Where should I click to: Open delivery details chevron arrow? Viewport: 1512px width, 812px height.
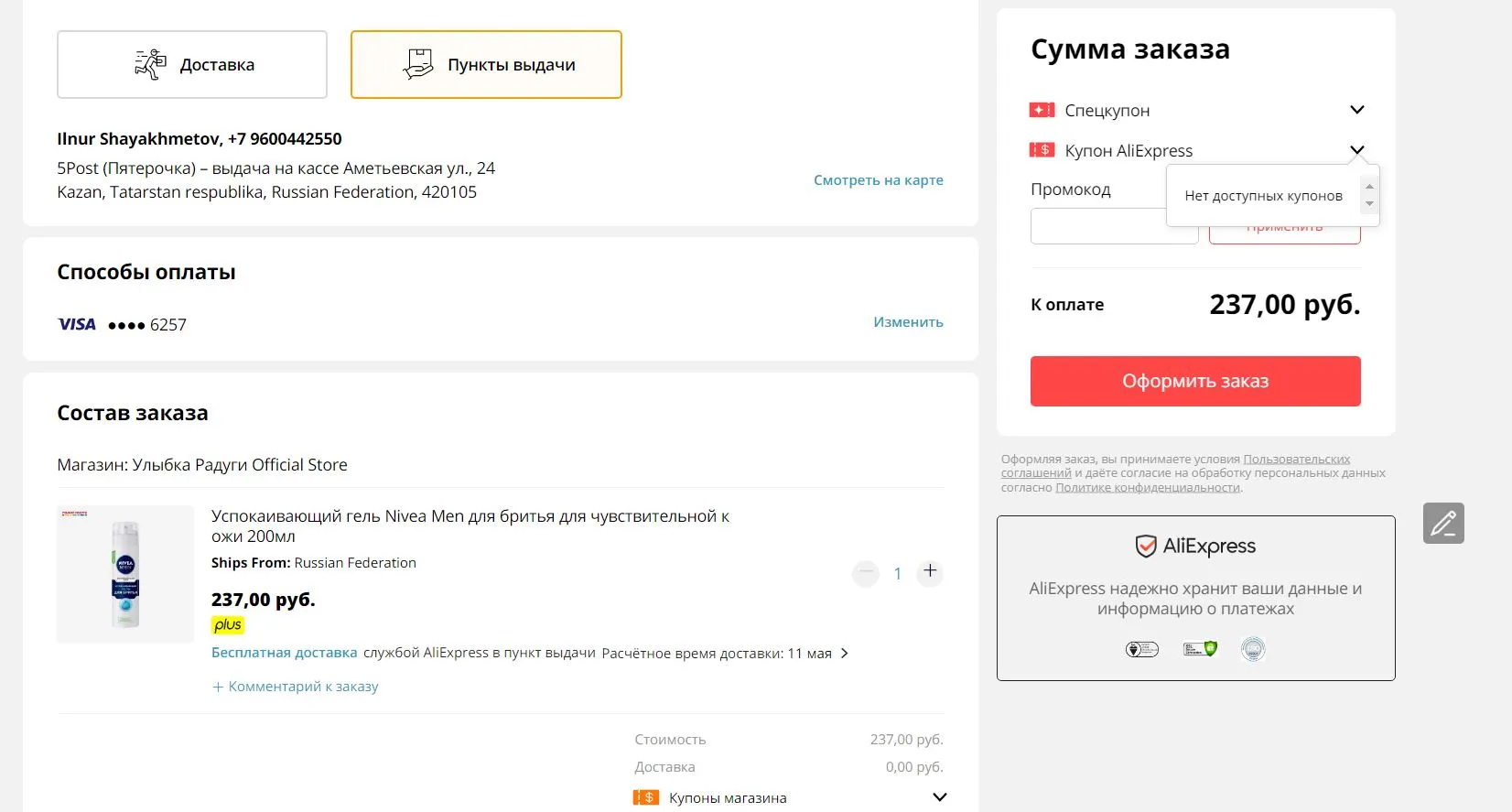[845, 653]
